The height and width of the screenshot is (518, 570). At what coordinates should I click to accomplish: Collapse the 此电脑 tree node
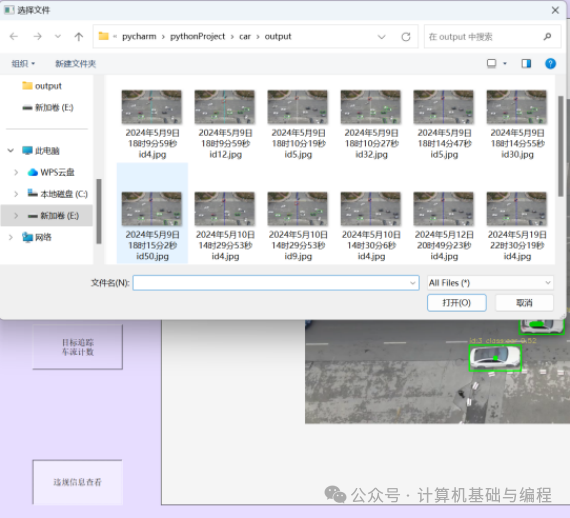pyautogui.click(x=11, y=150)
